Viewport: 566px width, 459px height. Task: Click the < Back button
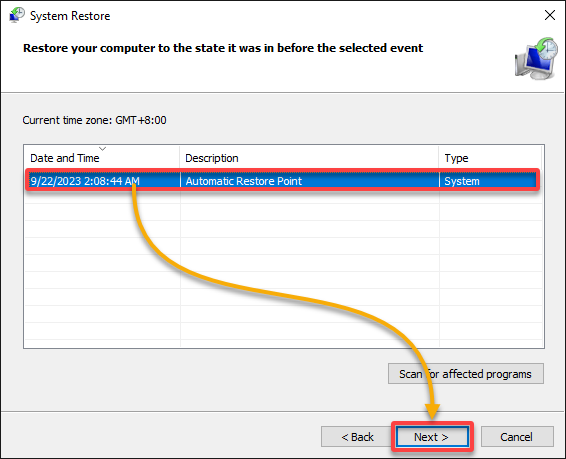tap(357, 437)
